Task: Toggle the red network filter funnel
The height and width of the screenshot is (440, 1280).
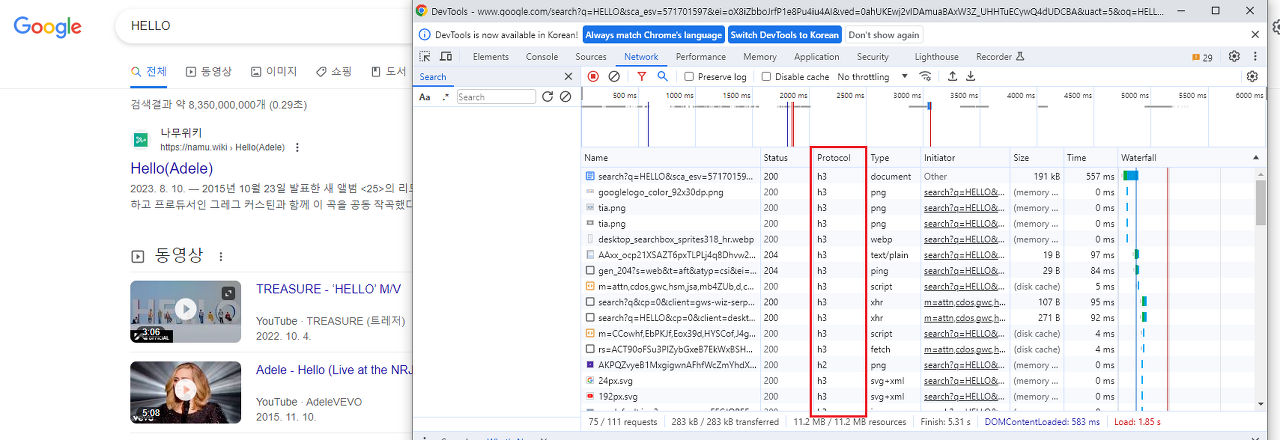Action: click(642, 76)
